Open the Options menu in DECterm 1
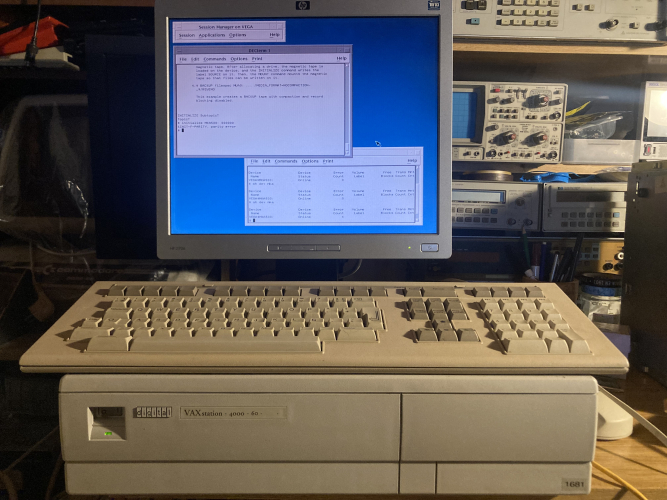This screenshot has width=667, height=500. click(x=239, y=59)
